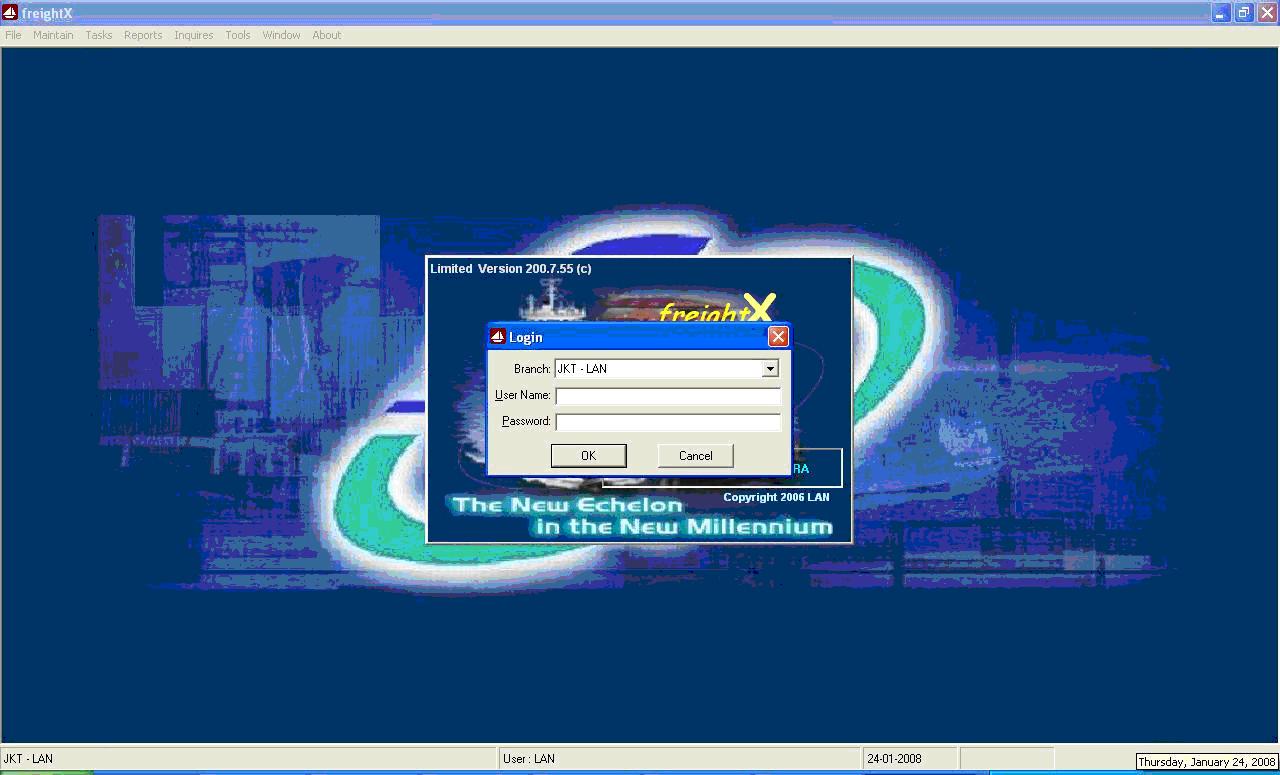Viewport: 1280px width, 775px height.
Task: Open the Reports menu
Action: tap(143, 35)
